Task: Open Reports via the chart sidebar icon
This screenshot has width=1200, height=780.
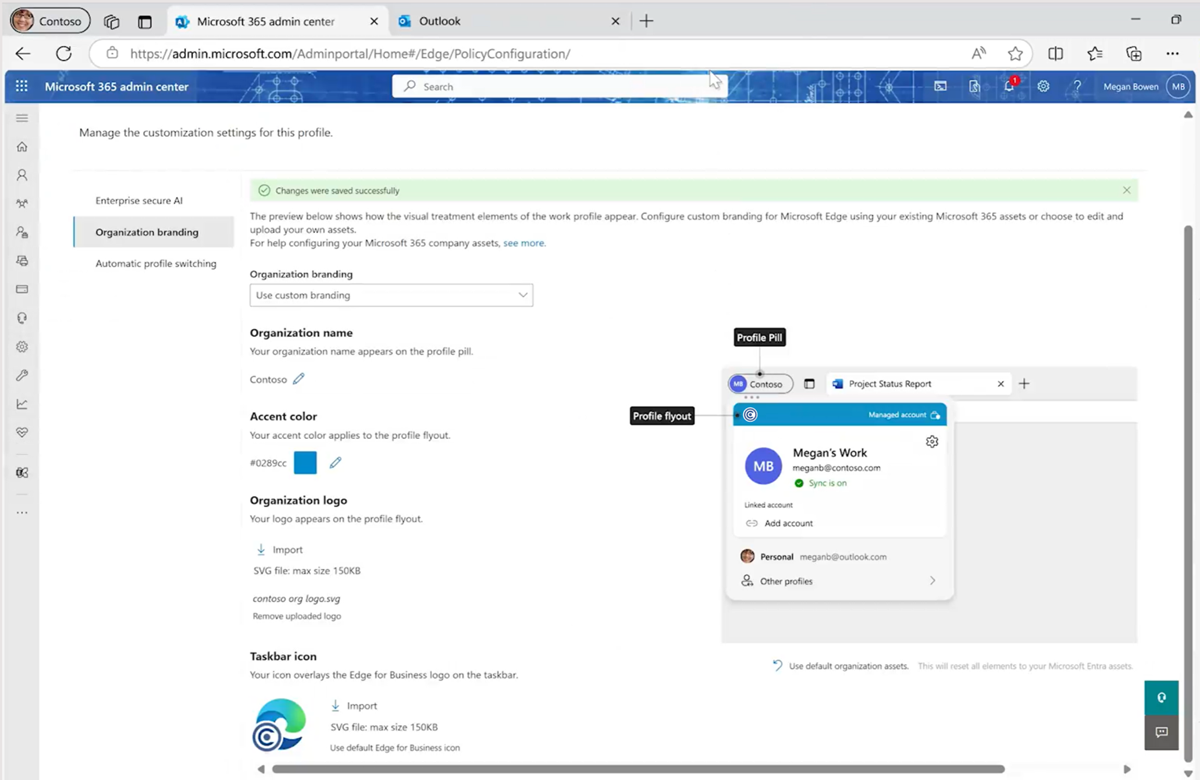Action: 22,404
